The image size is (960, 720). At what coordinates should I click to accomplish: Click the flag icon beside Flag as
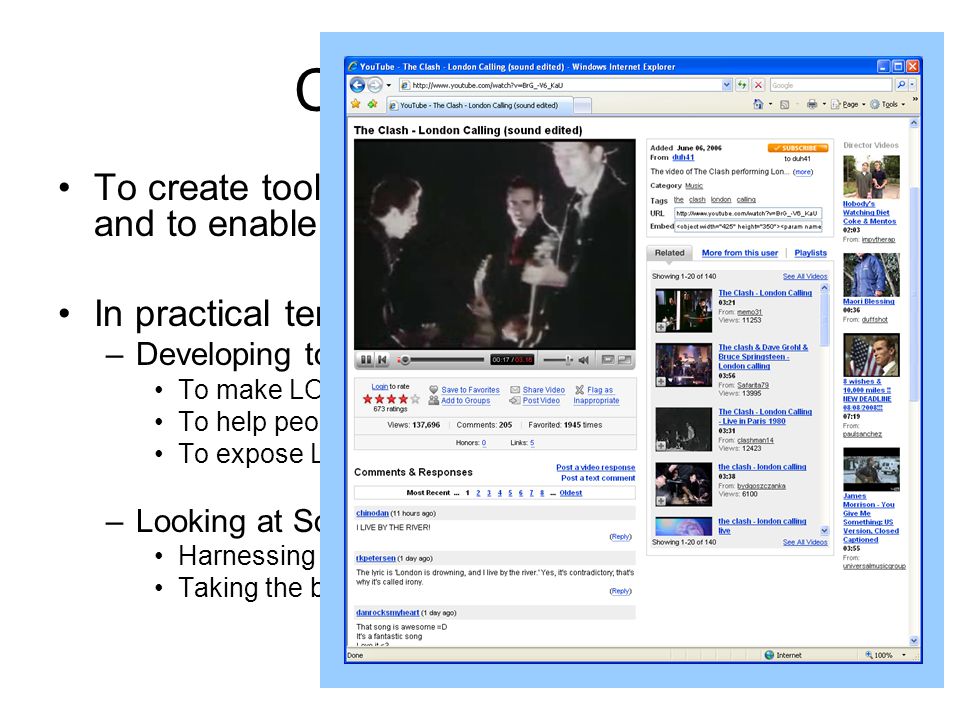pyautogui.click(x=579, y=390)
